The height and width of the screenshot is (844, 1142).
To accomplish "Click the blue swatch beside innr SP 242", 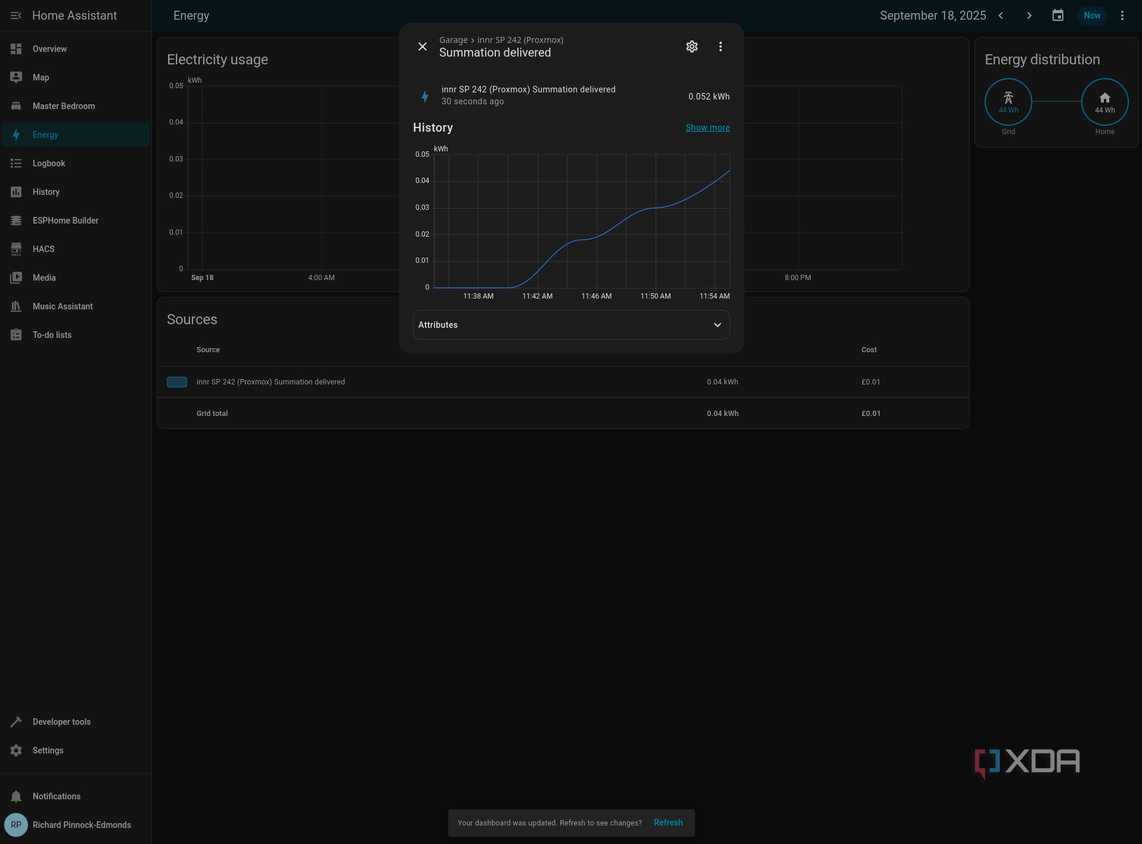I will point(177,382).
